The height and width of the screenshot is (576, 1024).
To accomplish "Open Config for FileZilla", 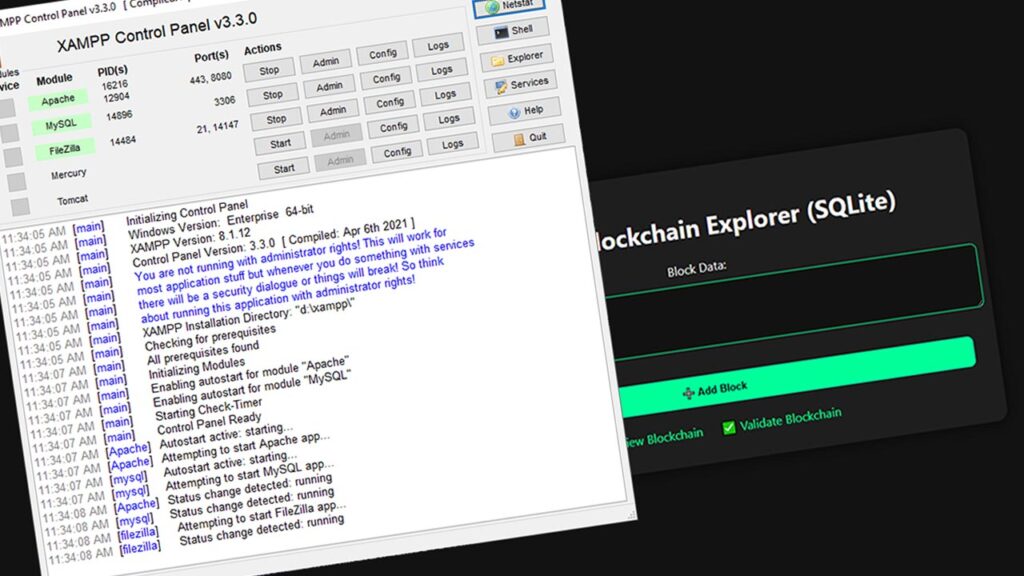I will tap(390, 103).
